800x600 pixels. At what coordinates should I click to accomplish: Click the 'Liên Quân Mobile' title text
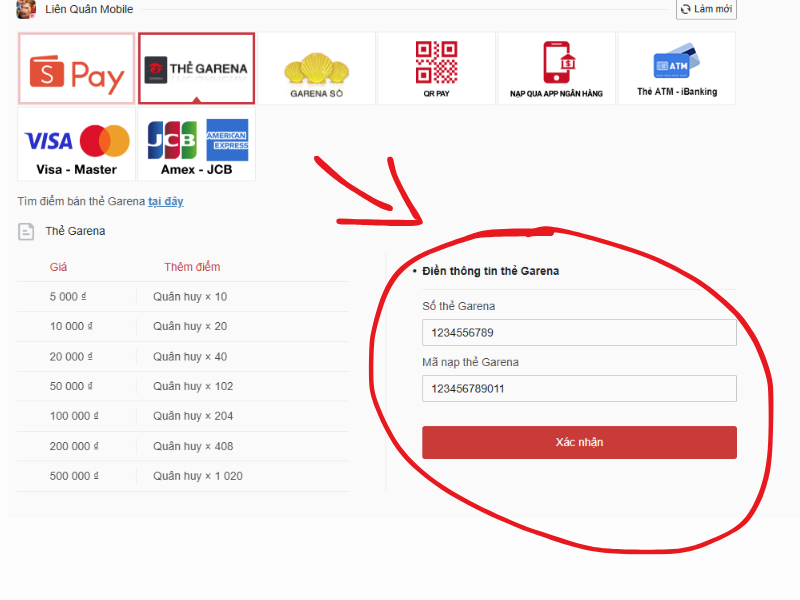click(x=89, y=9)
